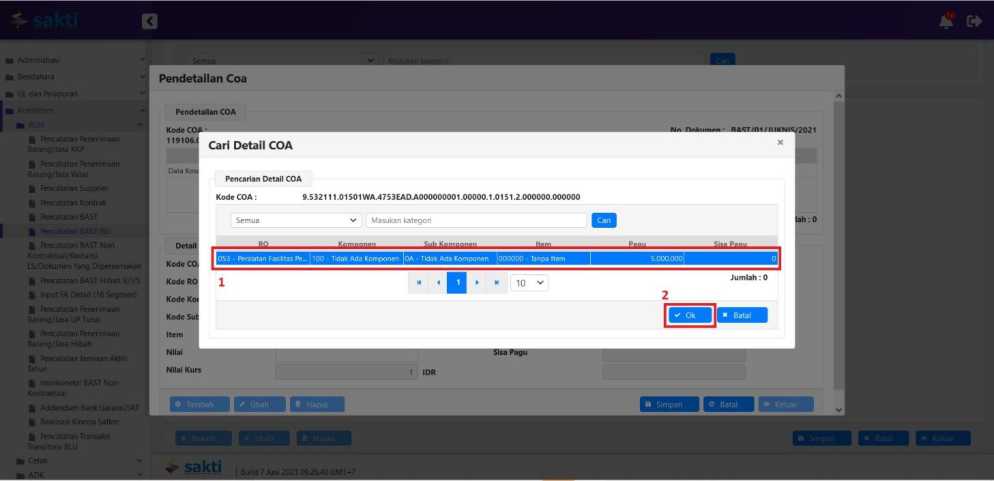This screenshot has height=481, width=994.
Task: Click the Masukan kategori input field
Action: 476,220
